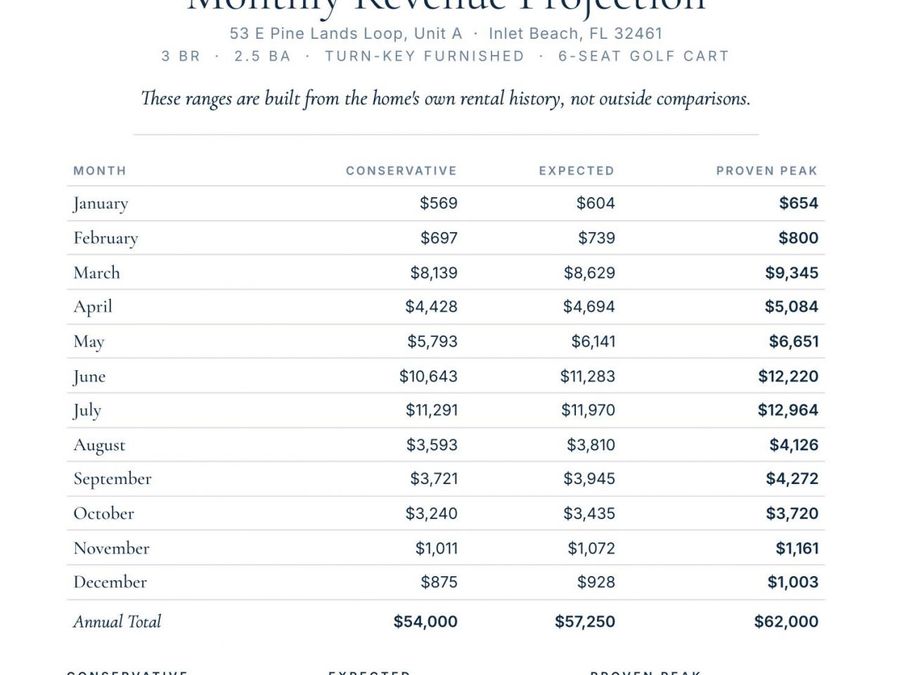Select the PROVEN PEAK column header

(x=767, y=170)
